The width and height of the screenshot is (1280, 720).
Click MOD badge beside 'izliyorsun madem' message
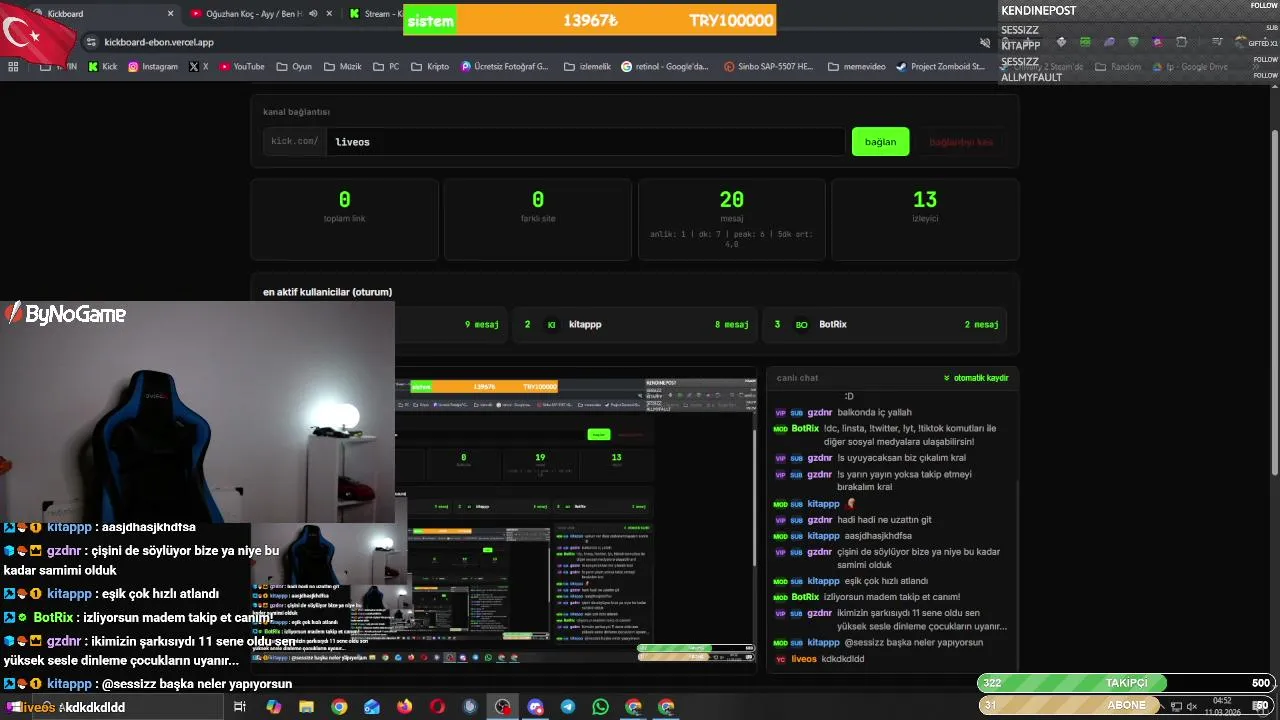point(780,597)
